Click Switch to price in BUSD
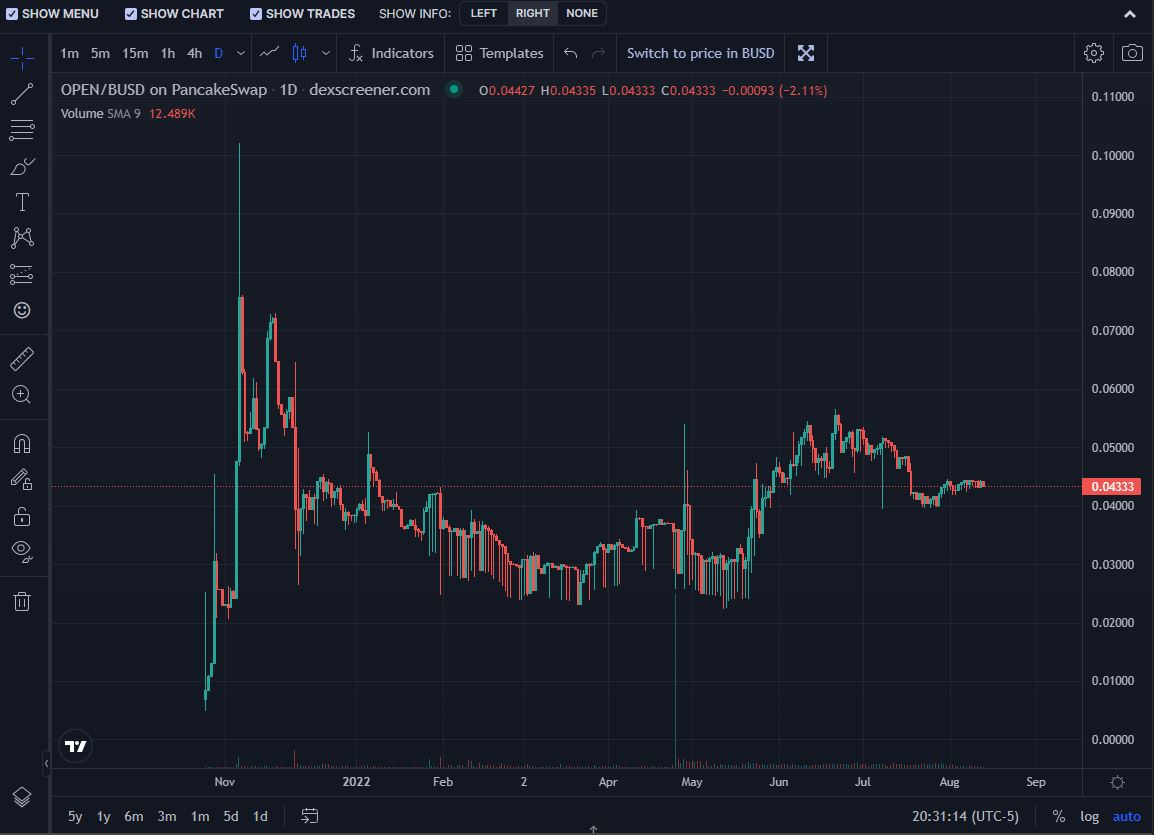 (x=700, y=53)
